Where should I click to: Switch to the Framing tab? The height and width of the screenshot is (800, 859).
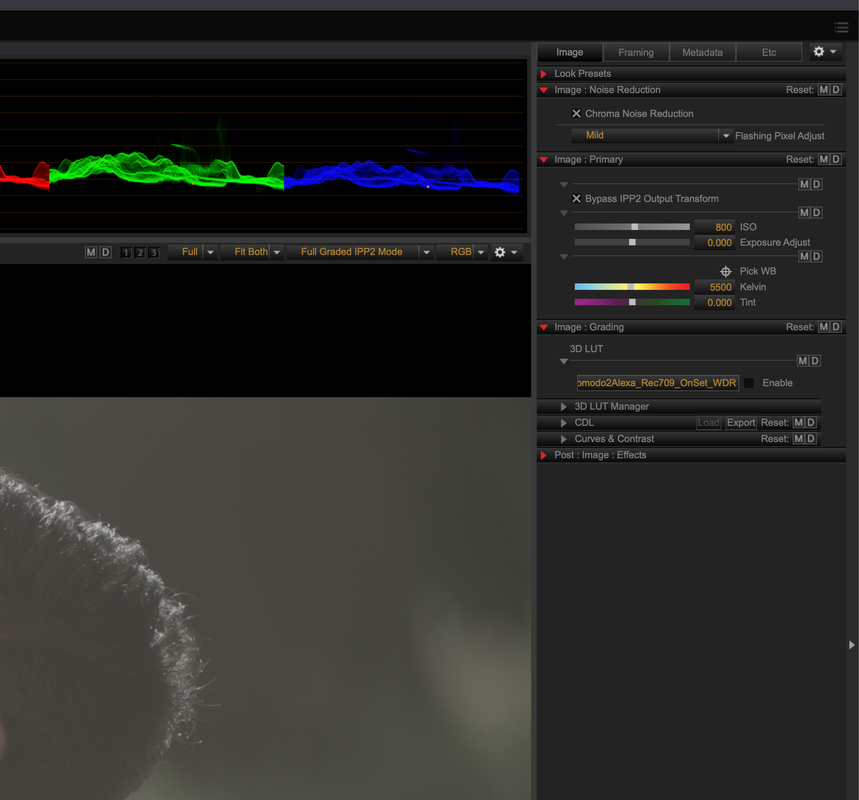pos(636,52)
